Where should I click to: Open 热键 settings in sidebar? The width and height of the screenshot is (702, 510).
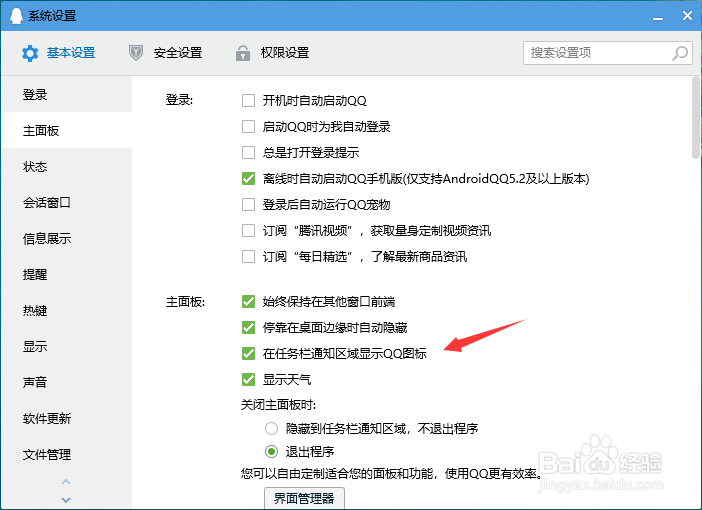[66, 310]
